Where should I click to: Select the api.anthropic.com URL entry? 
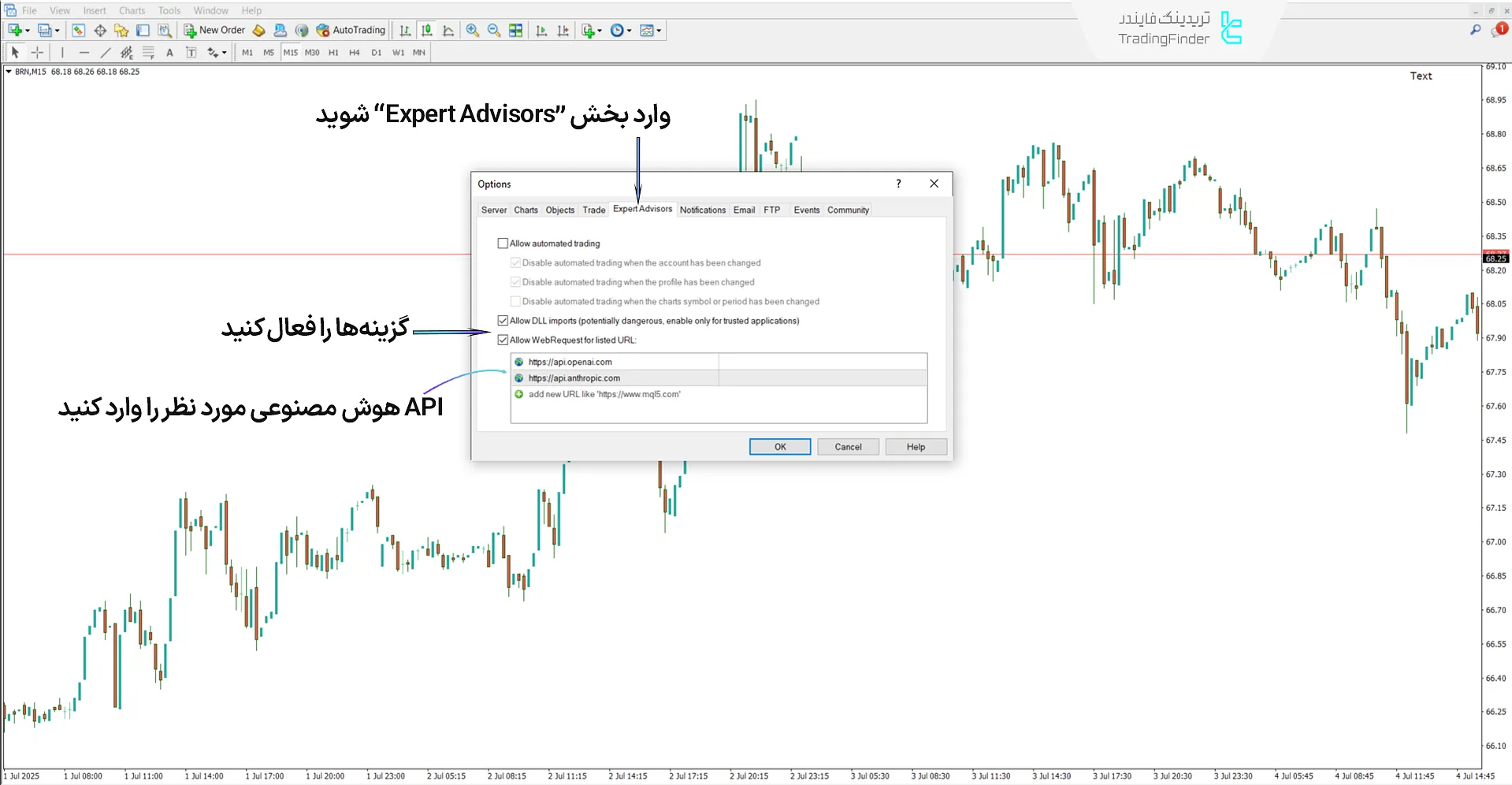(x=574, y=378)
